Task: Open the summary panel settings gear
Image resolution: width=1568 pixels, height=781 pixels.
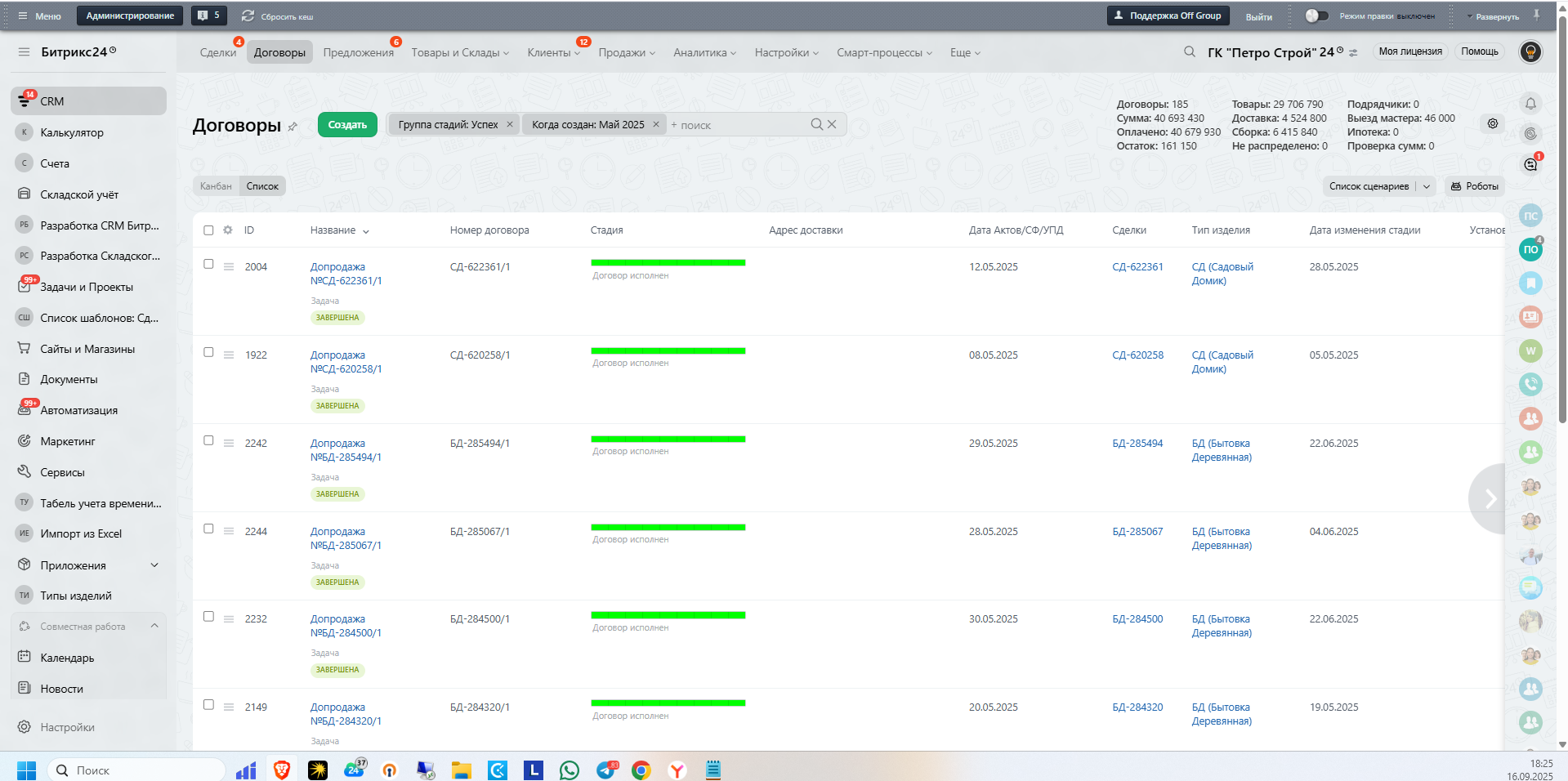Action: tap(1492, 123)
